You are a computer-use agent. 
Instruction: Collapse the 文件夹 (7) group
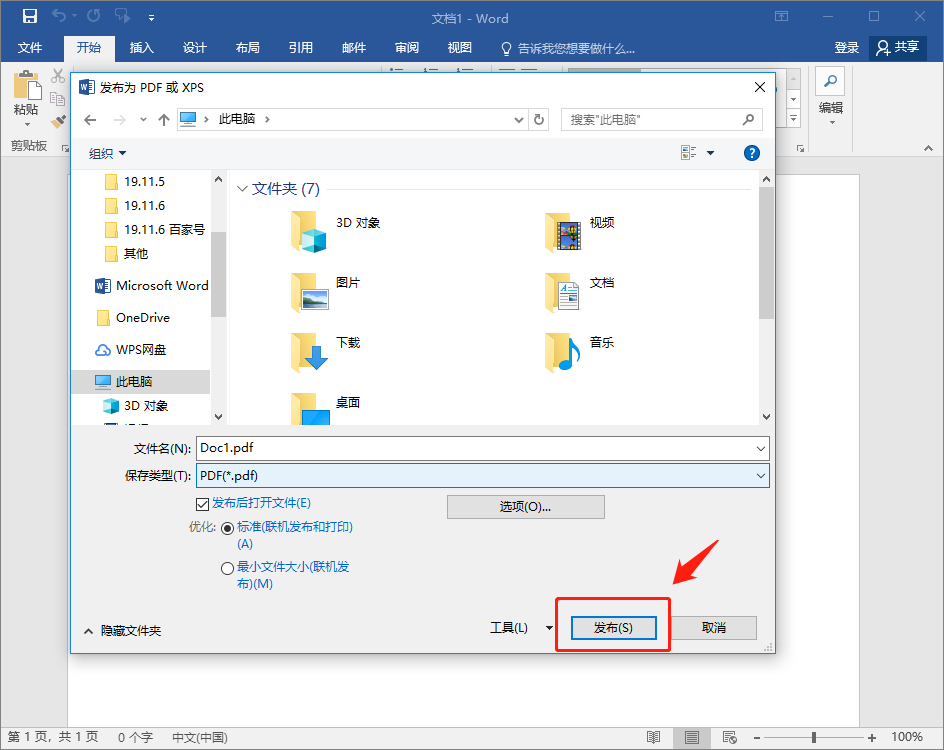point(242,189)
